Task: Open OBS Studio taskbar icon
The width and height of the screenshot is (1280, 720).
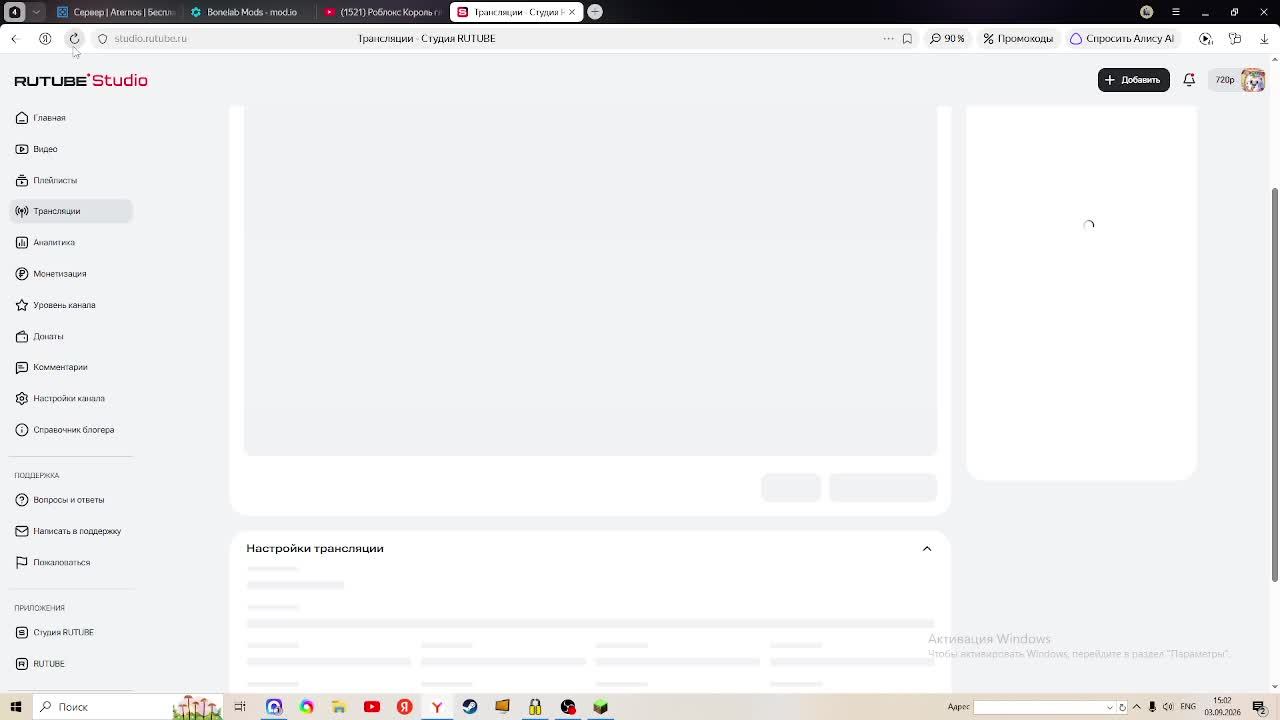Action: tap(568, 707)
